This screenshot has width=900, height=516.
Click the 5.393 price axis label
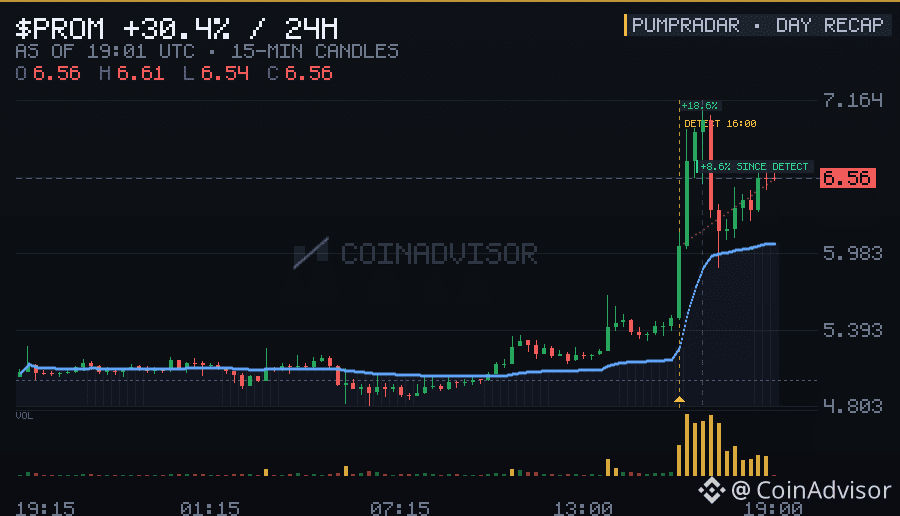pos(852,330)
